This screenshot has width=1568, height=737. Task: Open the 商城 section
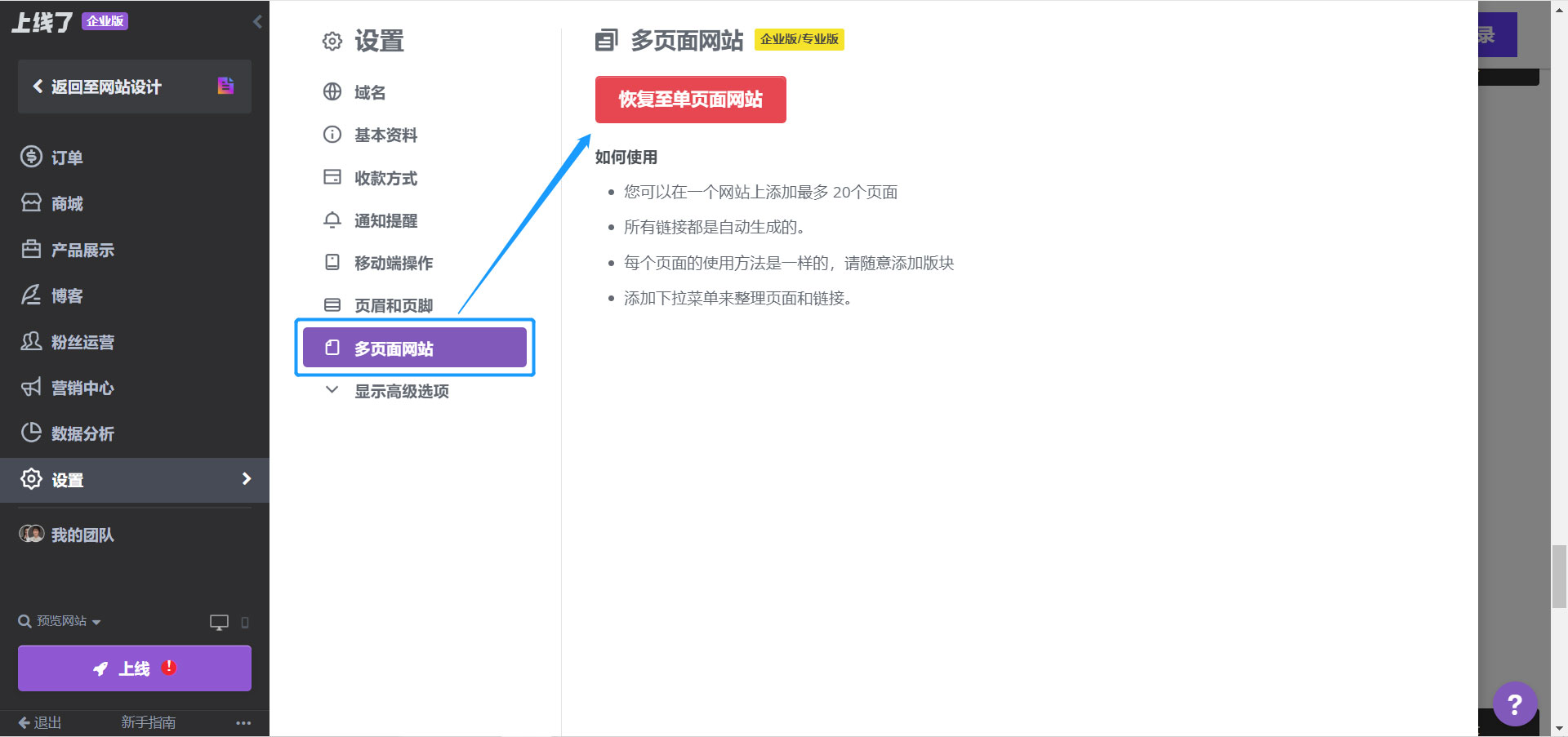(x=65, y=203)
